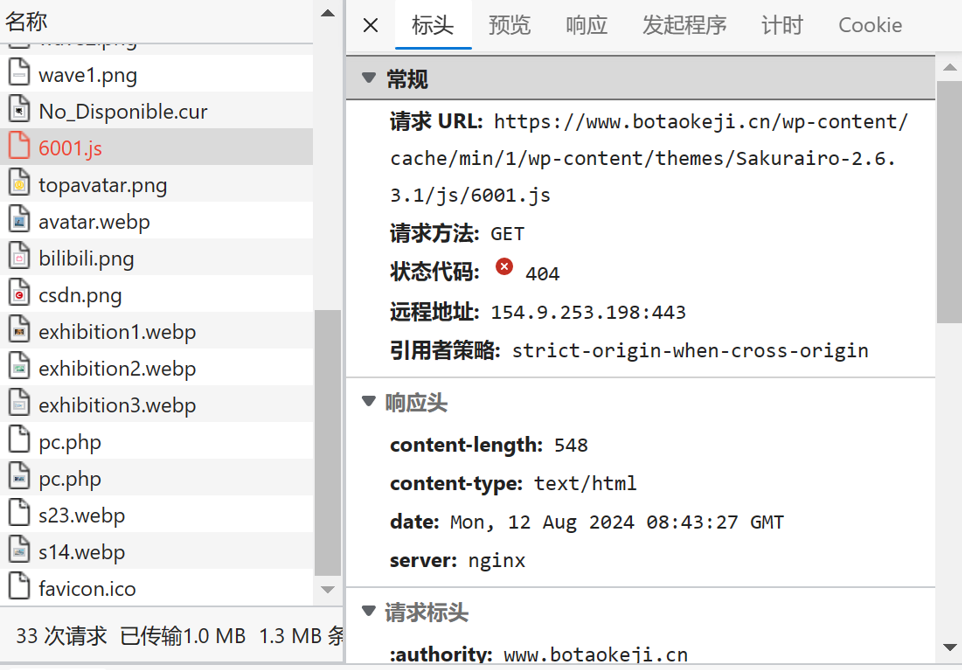Click the file icon next to favicon.ico
Screen dimensions: 962x670
coord(21,588)
